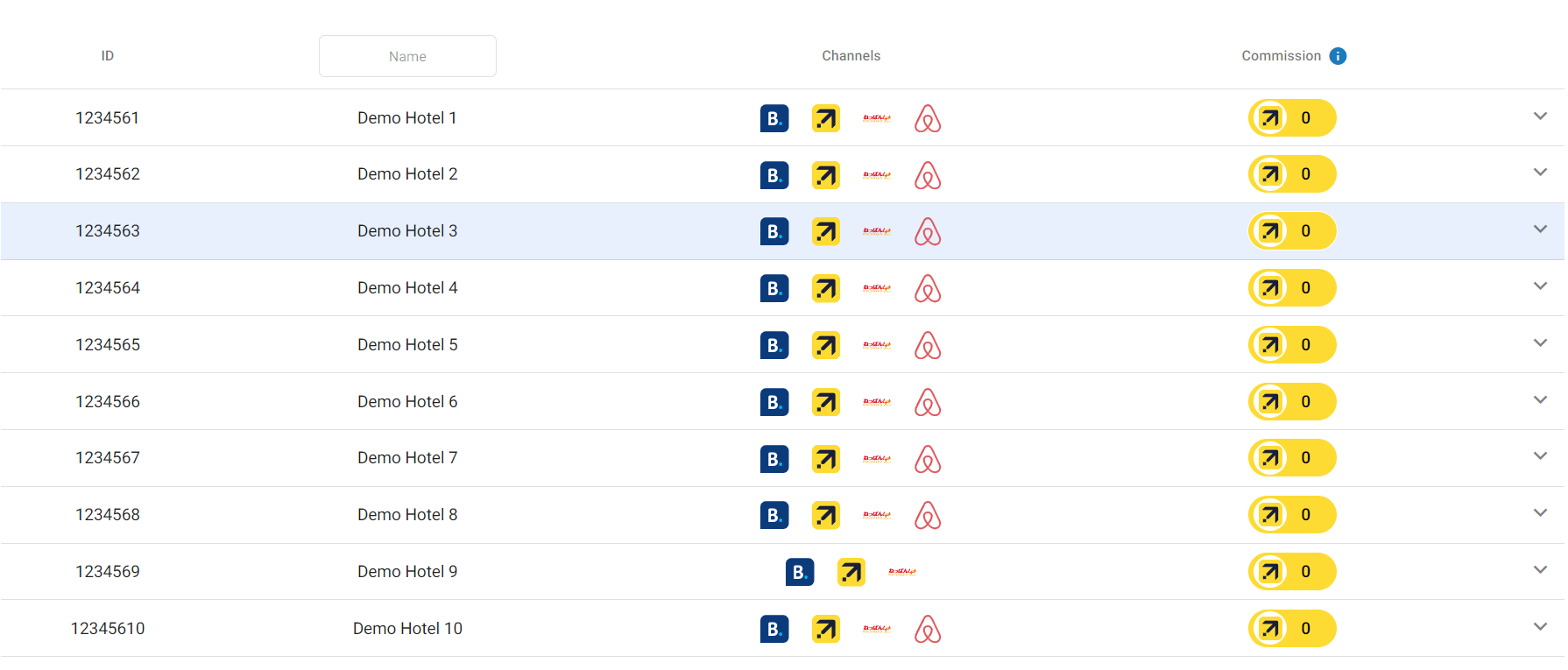Expand details for Demo Hotel 10
1568x670 pixels.
(x=1539, y=627)
